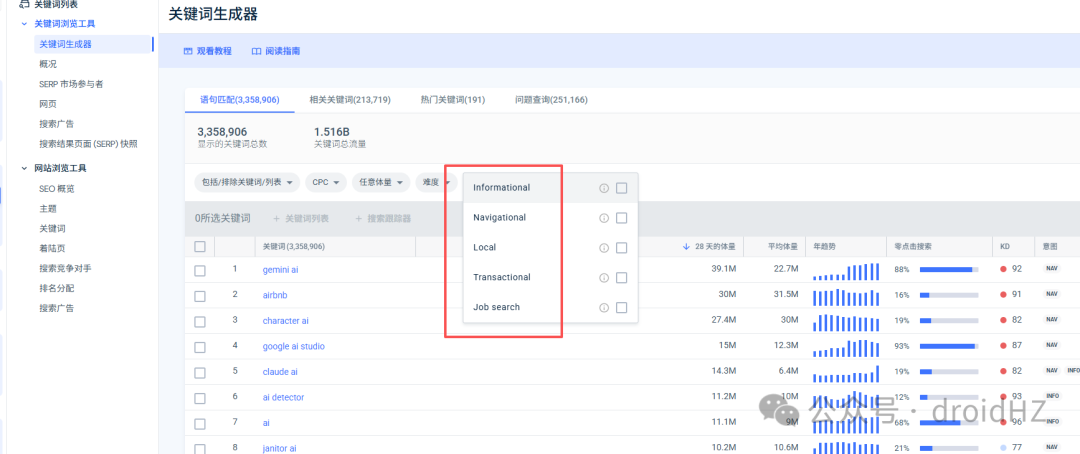Click the year trend chart for airbnb
The image size is (1080, 454).
coord(846,298)
